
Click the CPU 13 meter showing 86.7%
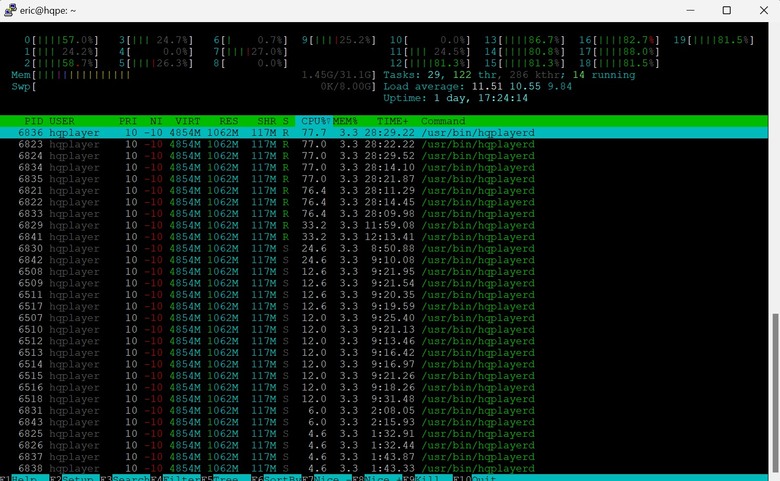pyautogui.click(x=525, y=40)
